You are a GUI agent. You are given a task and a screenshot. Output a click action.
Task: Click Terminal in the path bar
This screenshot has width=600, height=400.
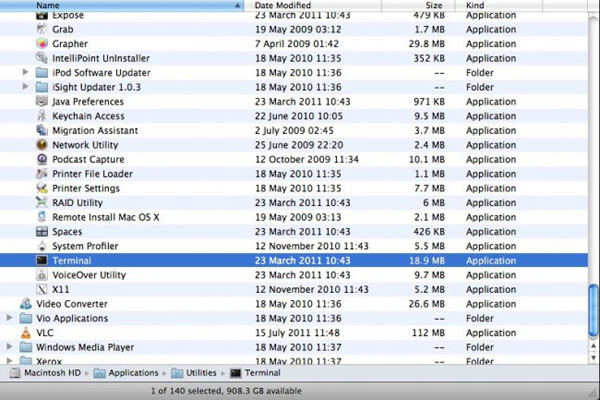255,373
